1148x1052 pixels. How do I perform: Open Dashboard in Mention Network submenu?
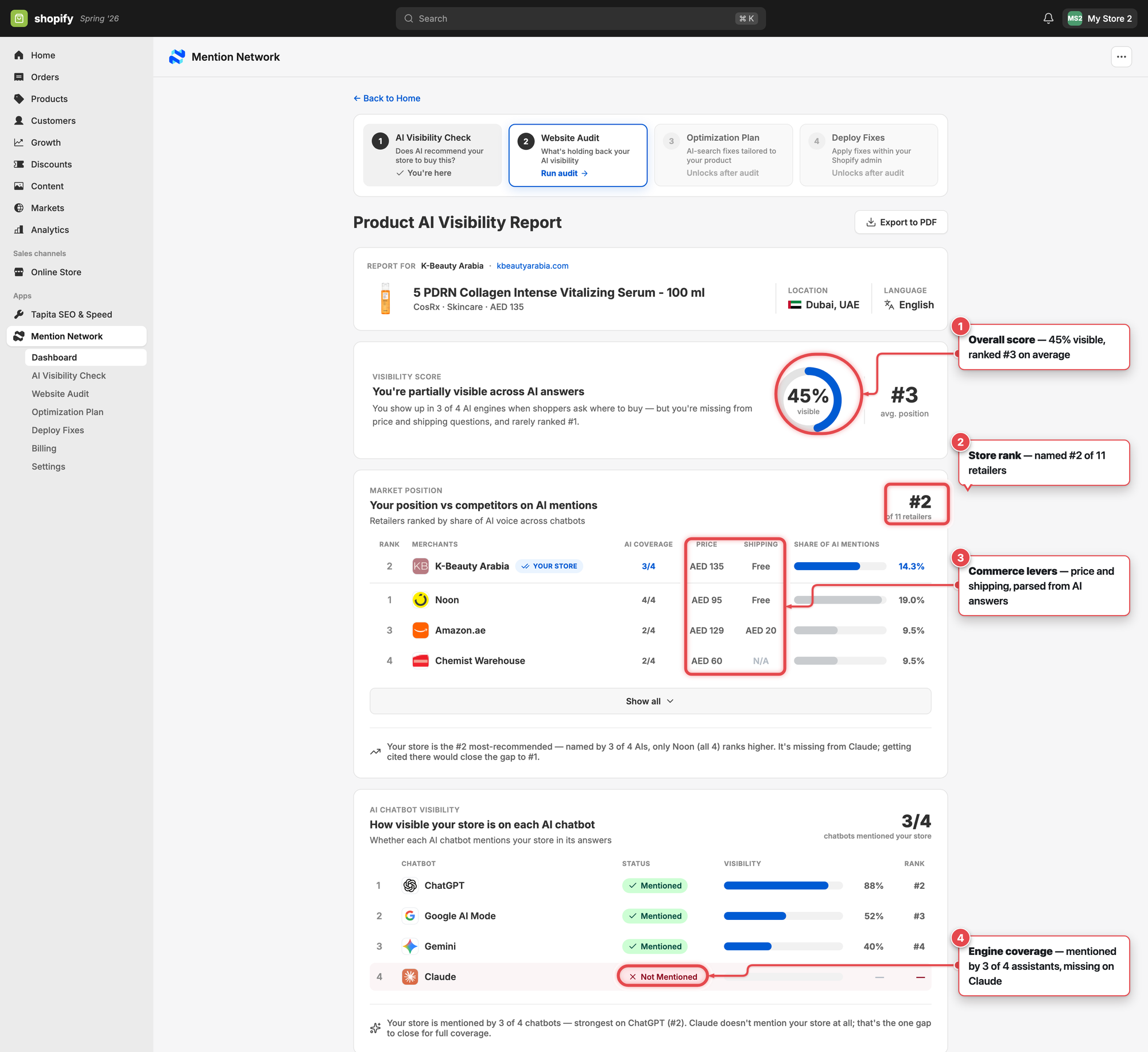(86, 357)
